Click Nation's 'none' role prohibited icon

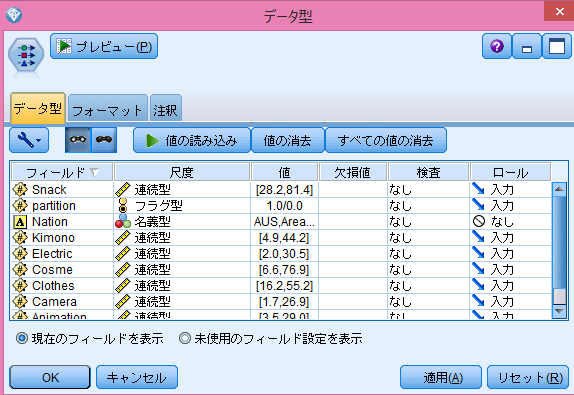pos(479,221)
